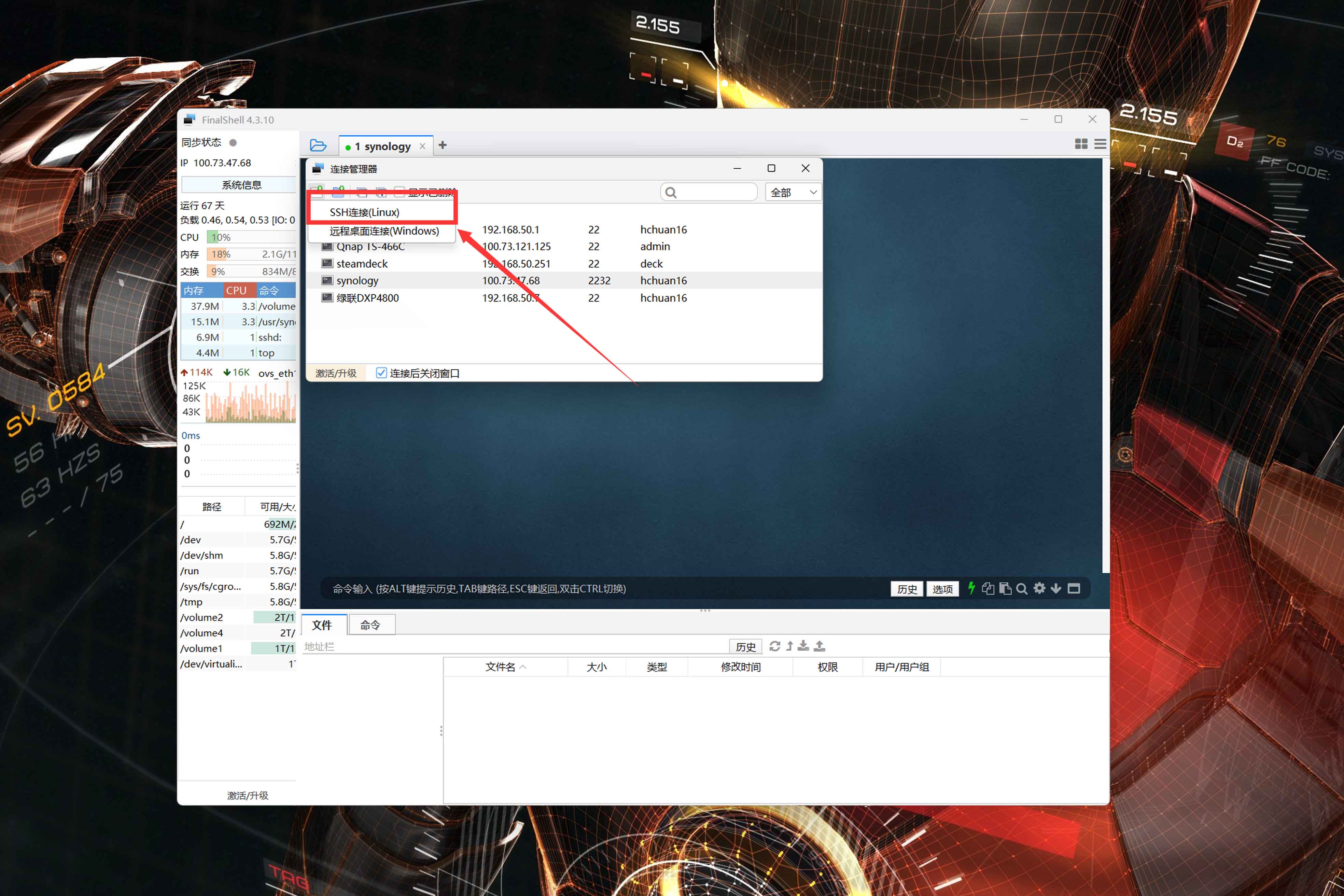Click the upload icon in file toolbar
Image resolution: width=1344 pixels, height=896 pixels.
[820, 646]
